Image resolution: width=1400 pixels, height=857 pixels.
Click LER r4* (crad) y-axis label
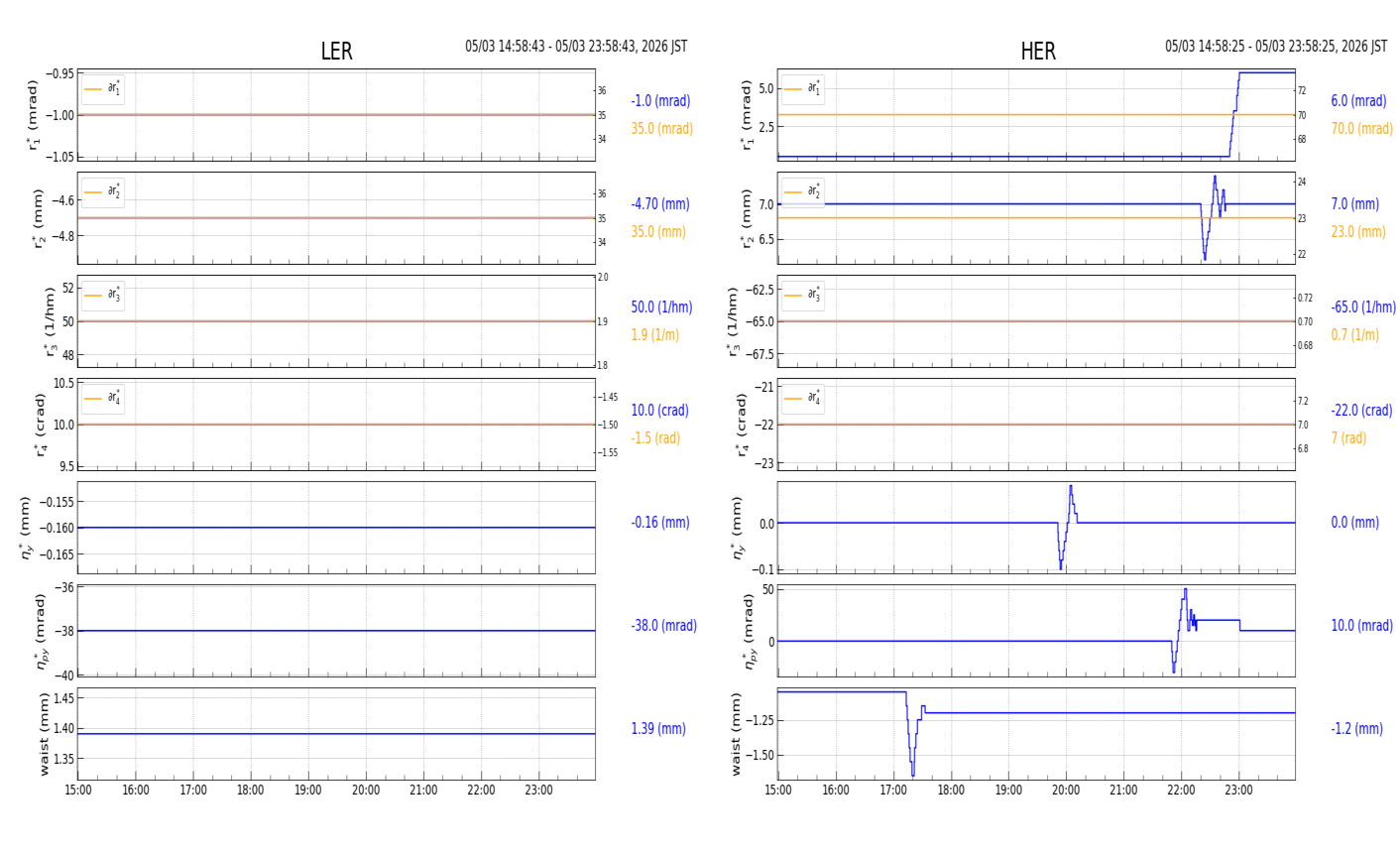tap(40, 425)
